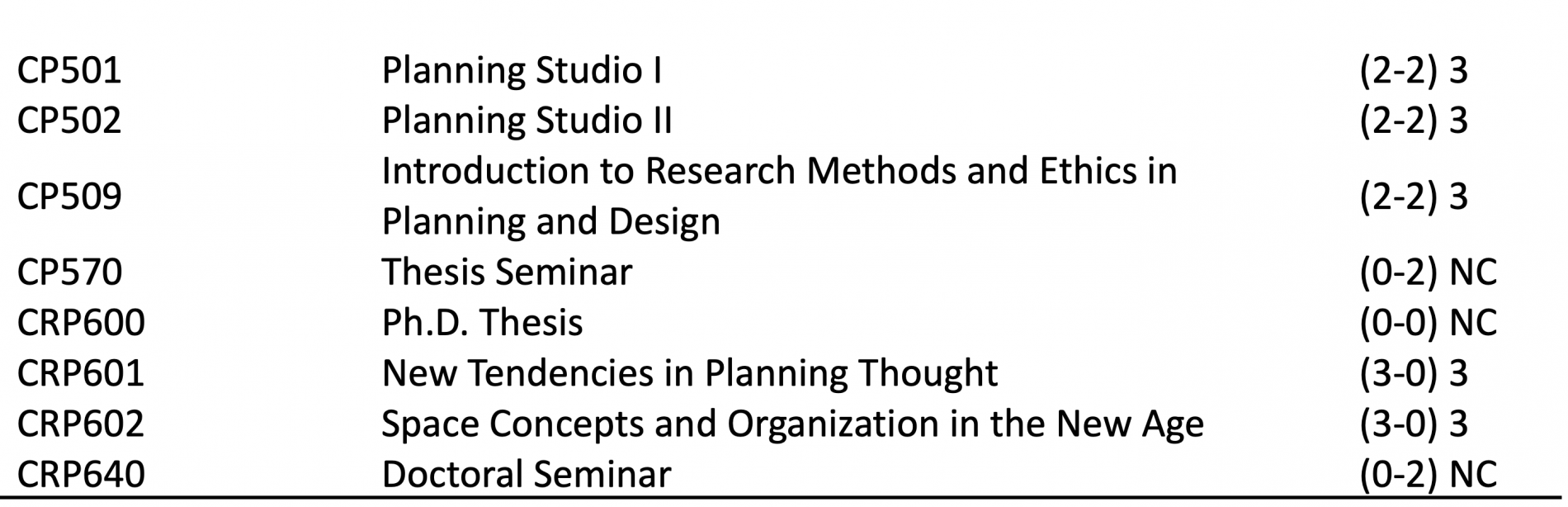Select the Planning Studio I title
Viewport: 1568px width, 507px height.
tap(522, 70)
